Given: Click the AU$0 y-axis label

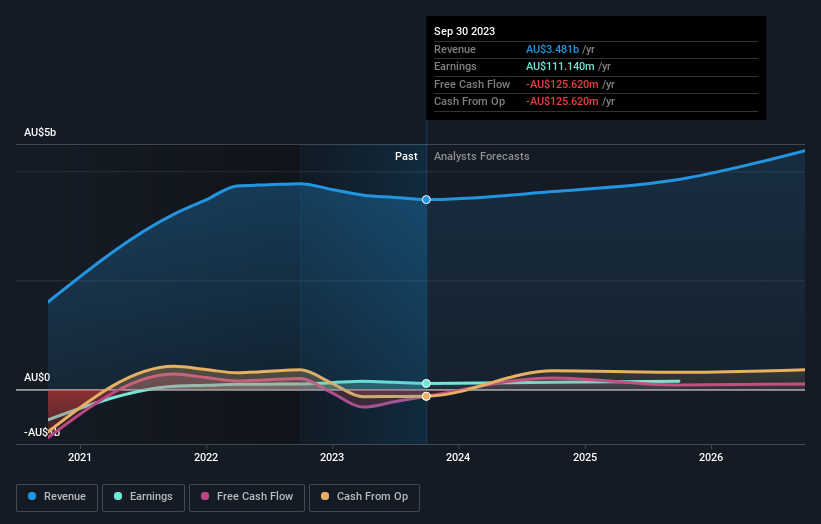Looking at the screenshot, I should (x=37, y=377).
